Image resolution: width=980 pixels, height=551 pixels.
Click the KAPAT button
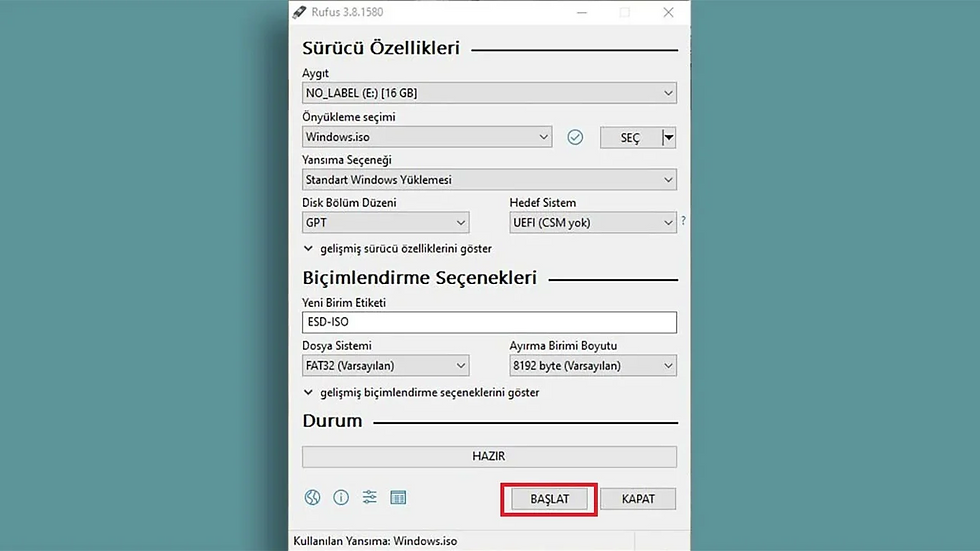pyautogui.click(x=638, y=499)
